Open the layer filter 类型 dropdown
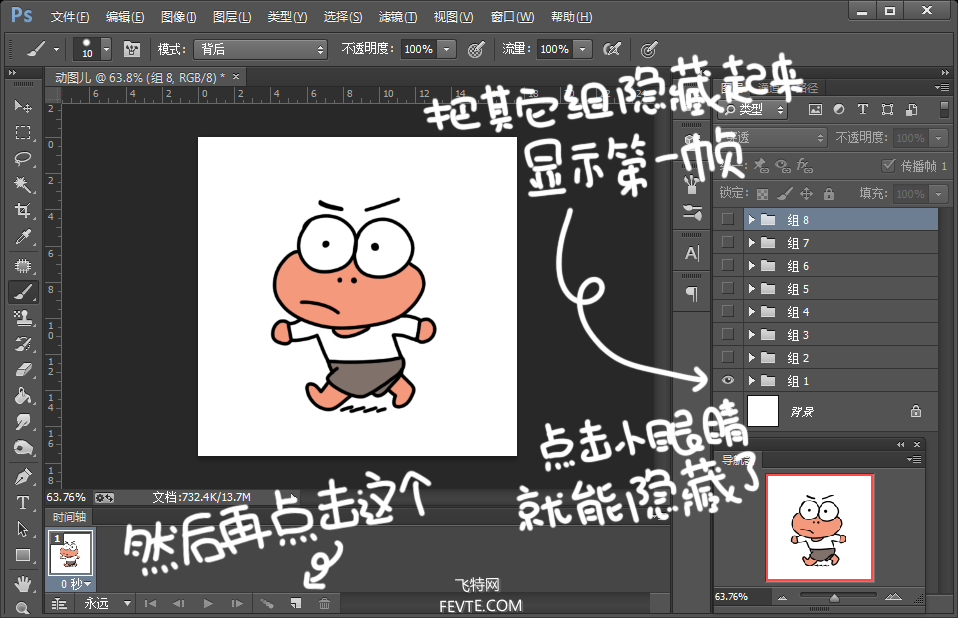958x618 pixels. (755, 110)
